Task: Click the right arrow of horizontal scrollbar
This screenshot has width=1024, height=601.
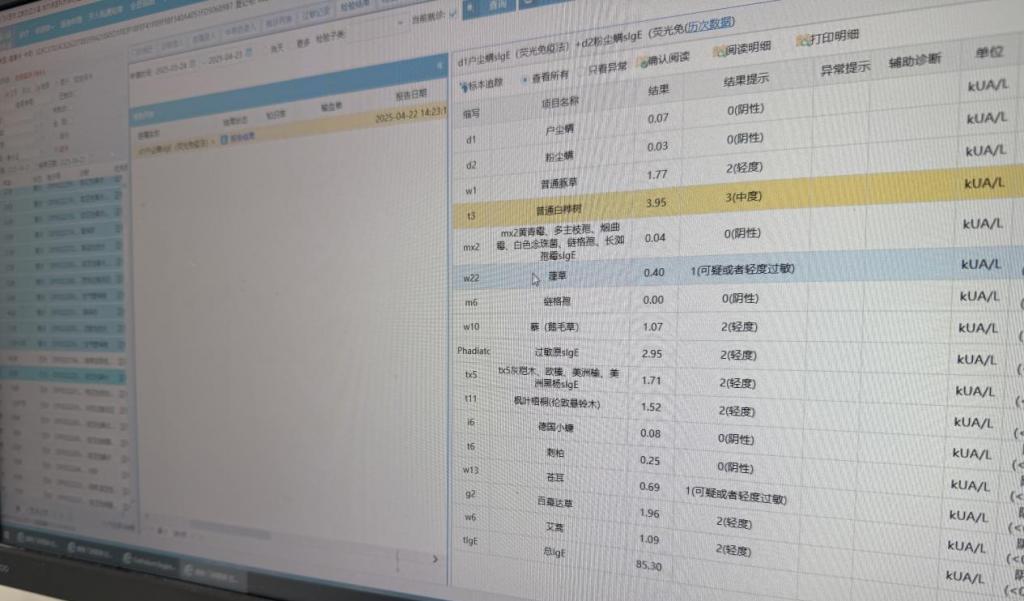Action: click(x=435, y=559)
